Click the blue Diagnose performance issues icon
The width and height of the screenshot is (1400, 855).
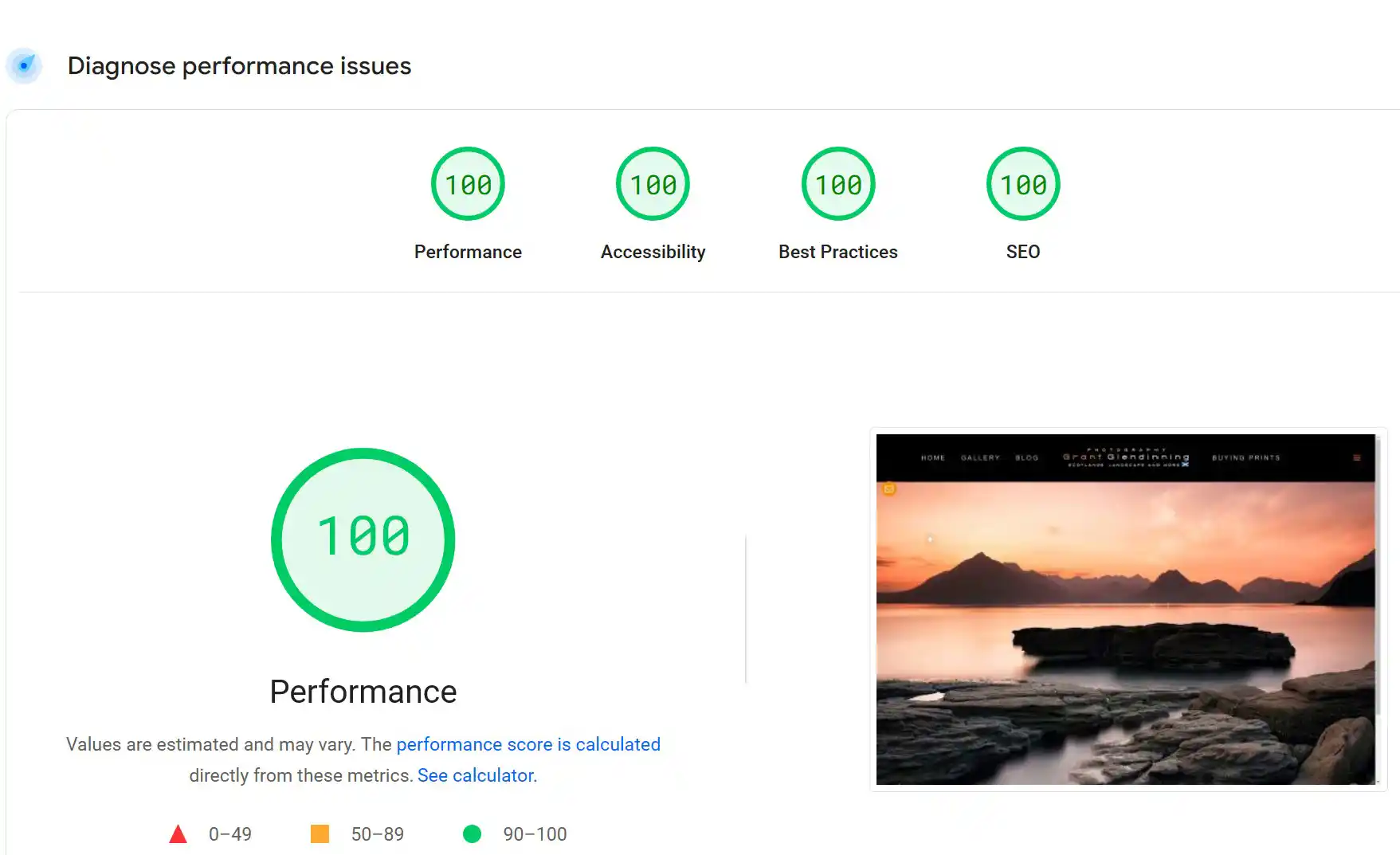[24, 65]
